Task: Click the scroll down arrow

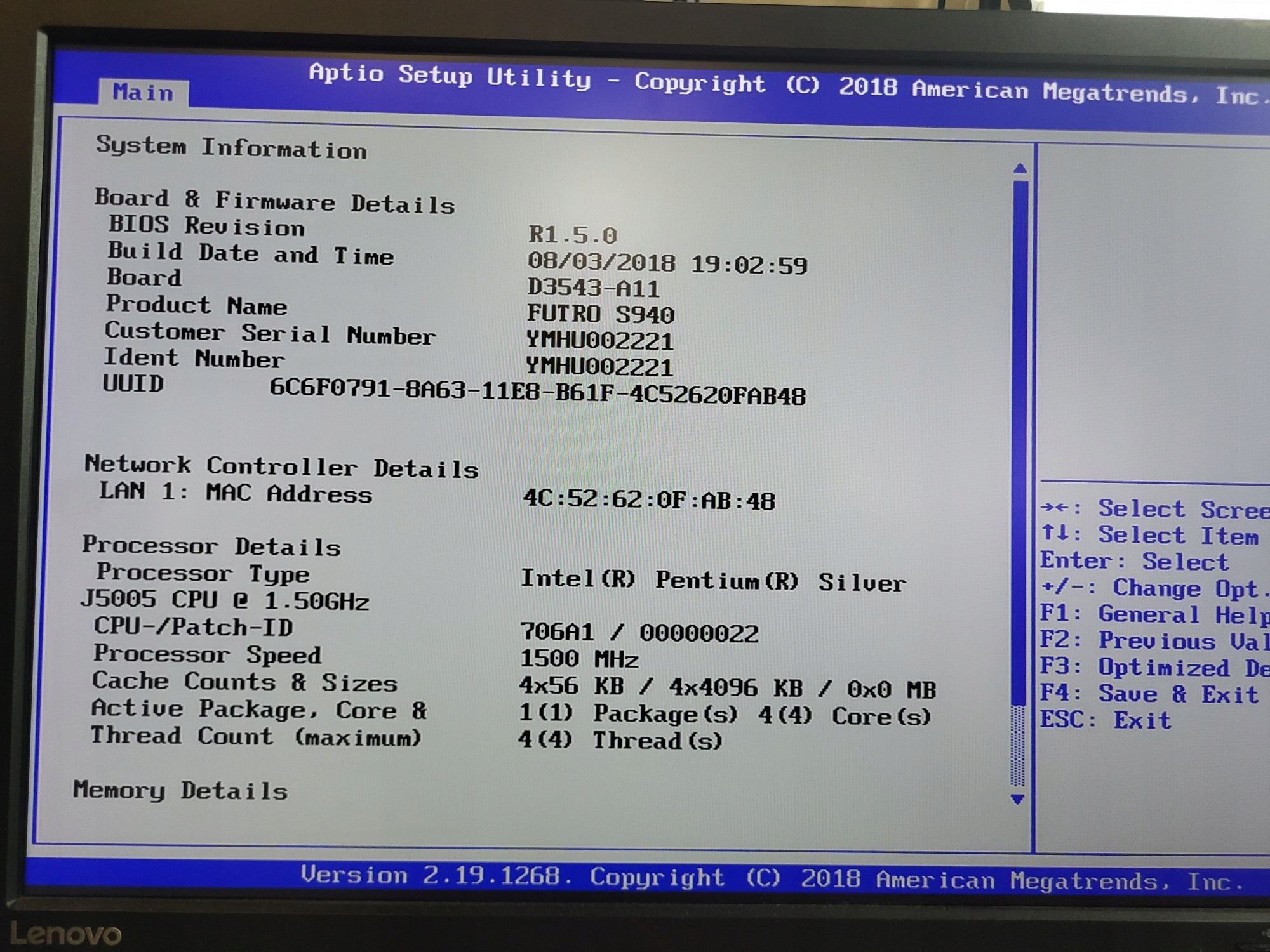Action: click(x=1017, y=800)
